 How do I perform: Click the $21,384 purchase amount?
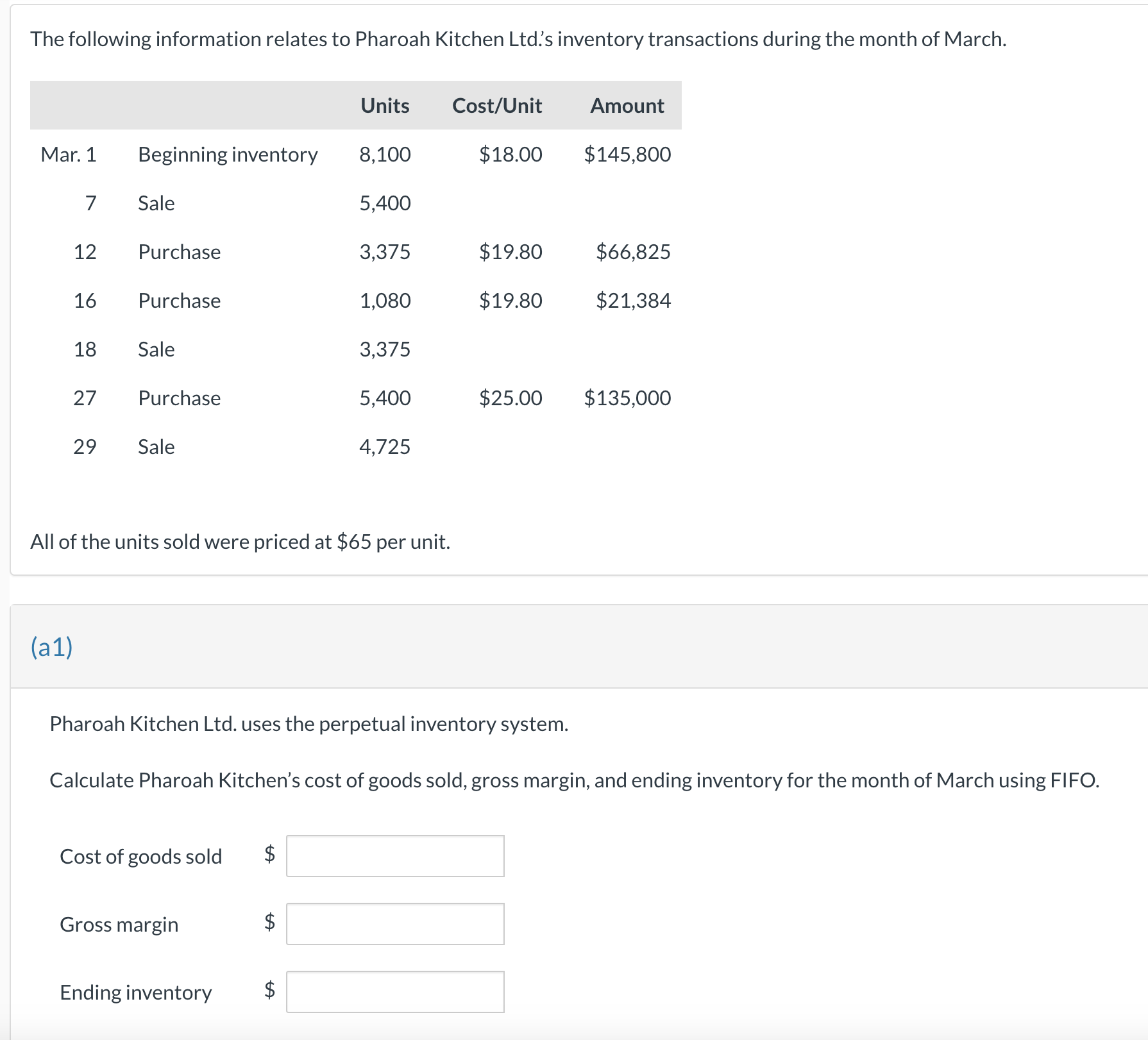click(x=633, y=300)
